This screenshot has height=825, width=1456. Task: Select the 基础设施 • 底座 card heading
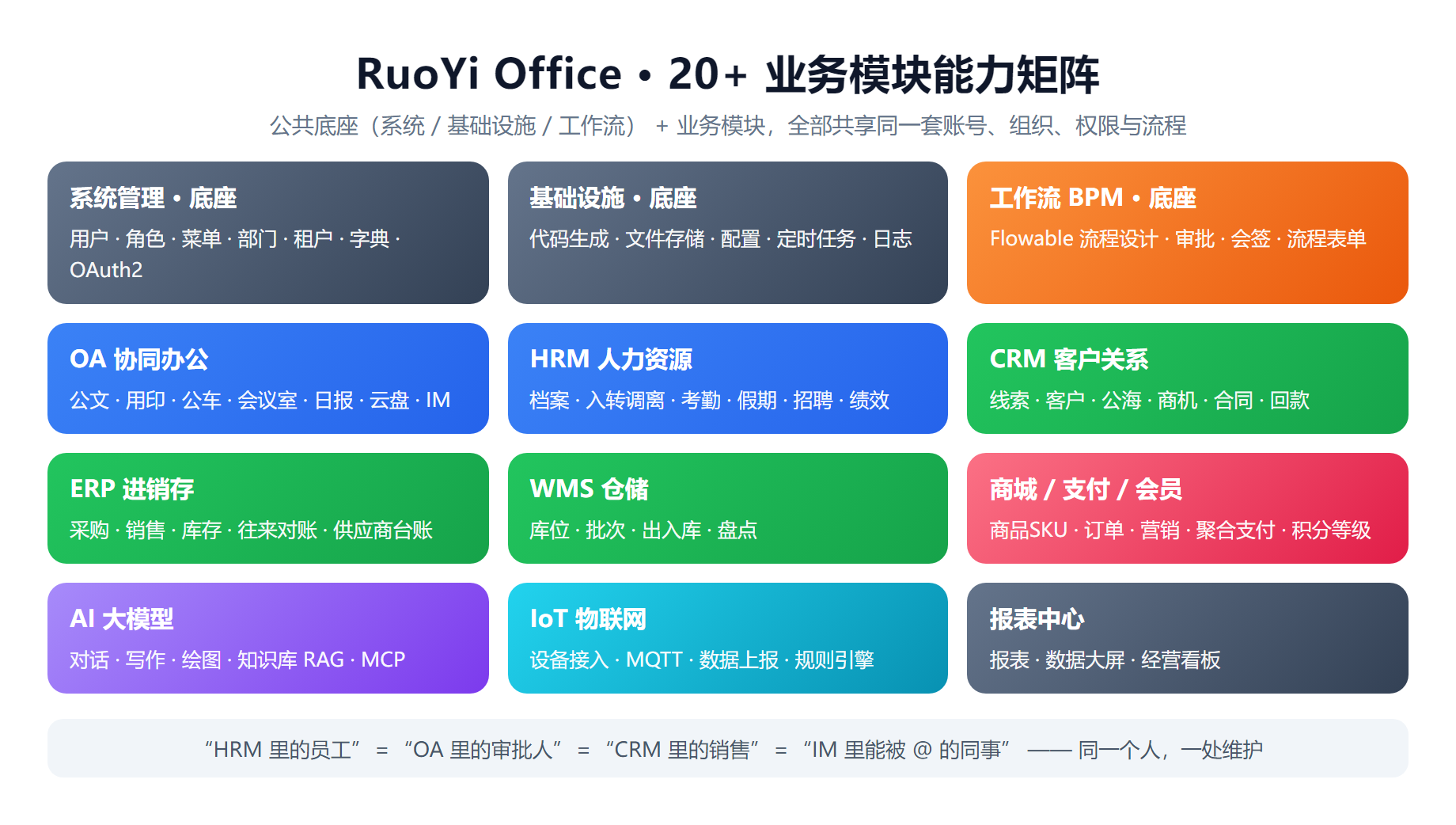pos(612,198)
